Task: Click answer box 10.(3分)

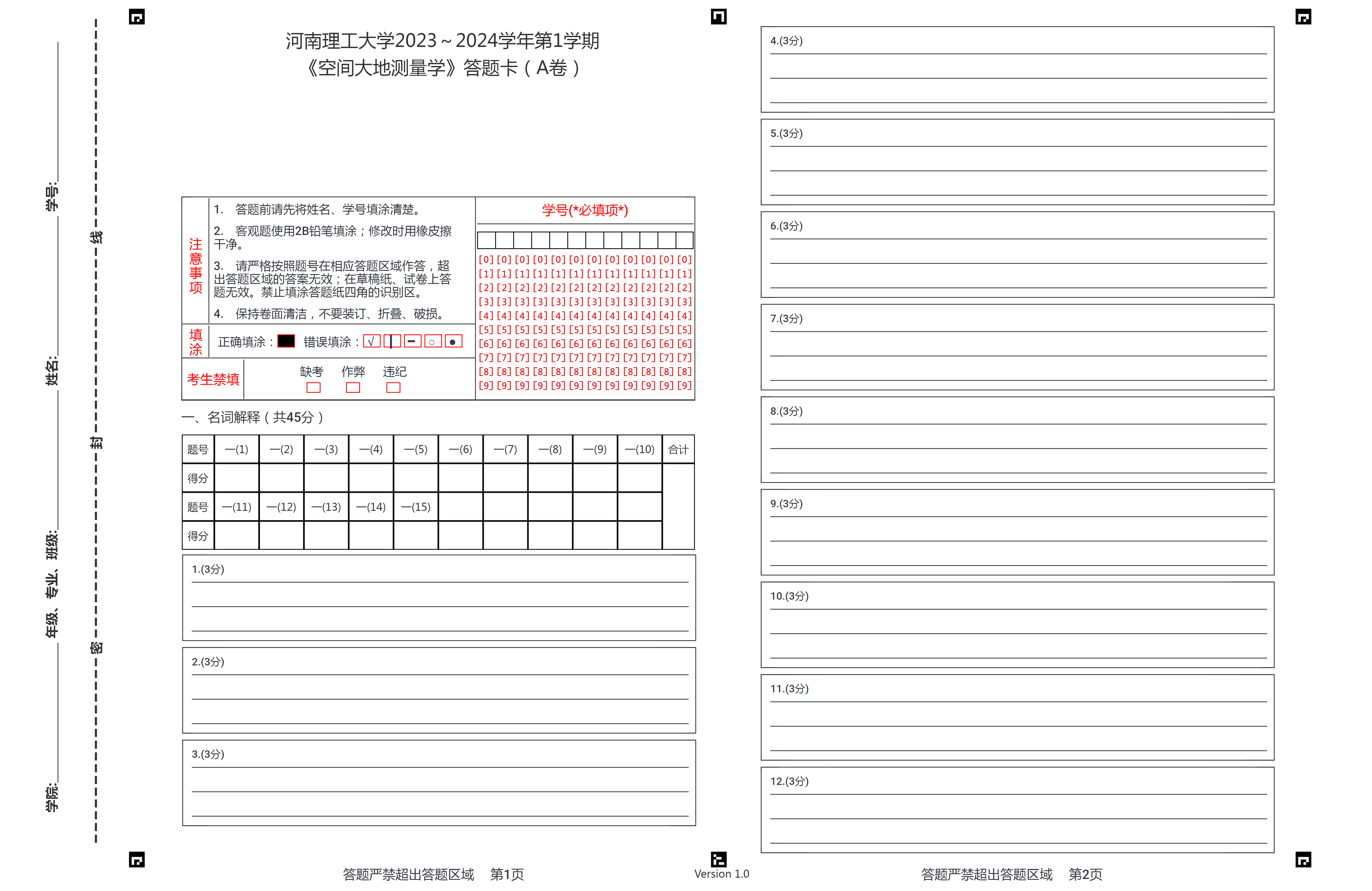Action: 1017,625
